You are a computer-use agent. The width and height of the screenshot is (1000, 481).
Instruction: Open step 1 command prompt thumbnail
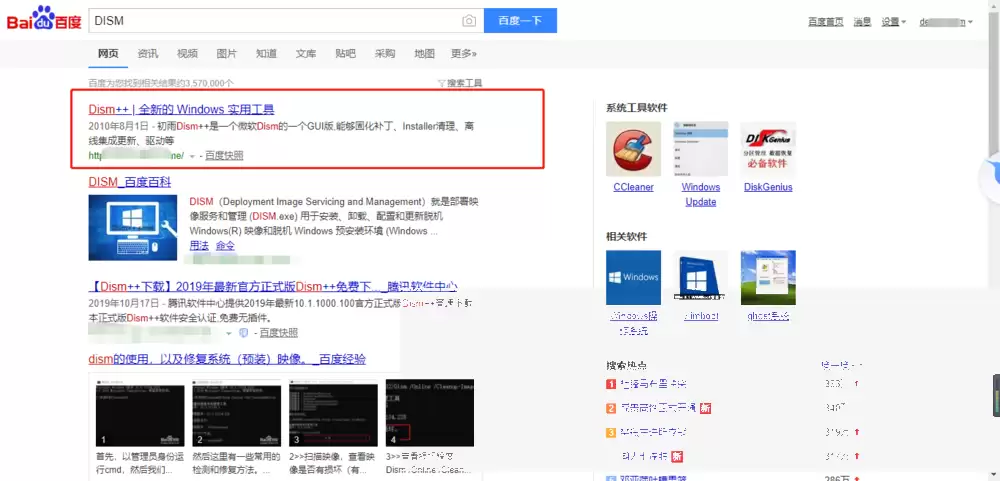click(140, 413)
